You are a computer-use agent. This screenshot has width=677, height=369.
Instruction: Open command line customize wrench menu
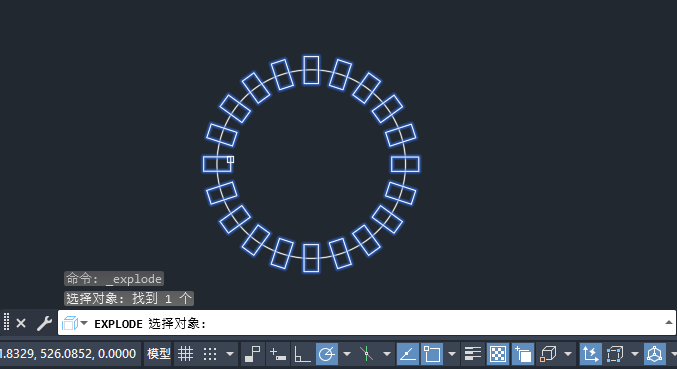pos(44,323)
